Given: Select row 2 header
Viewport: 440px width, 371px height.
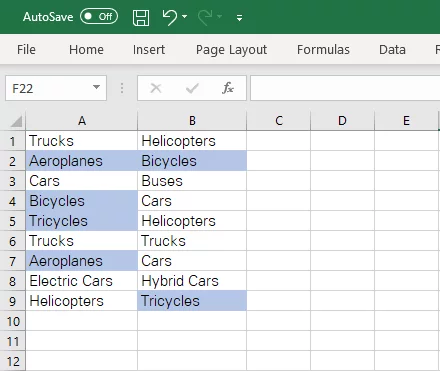Looking at the screenshot, I should pos(13,161).
